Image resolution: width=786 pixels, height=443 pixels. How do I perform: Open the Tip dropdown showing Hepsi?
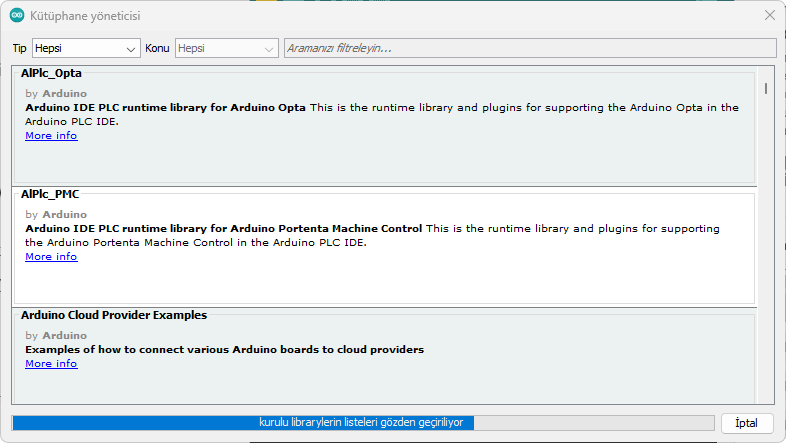(86, 48)
